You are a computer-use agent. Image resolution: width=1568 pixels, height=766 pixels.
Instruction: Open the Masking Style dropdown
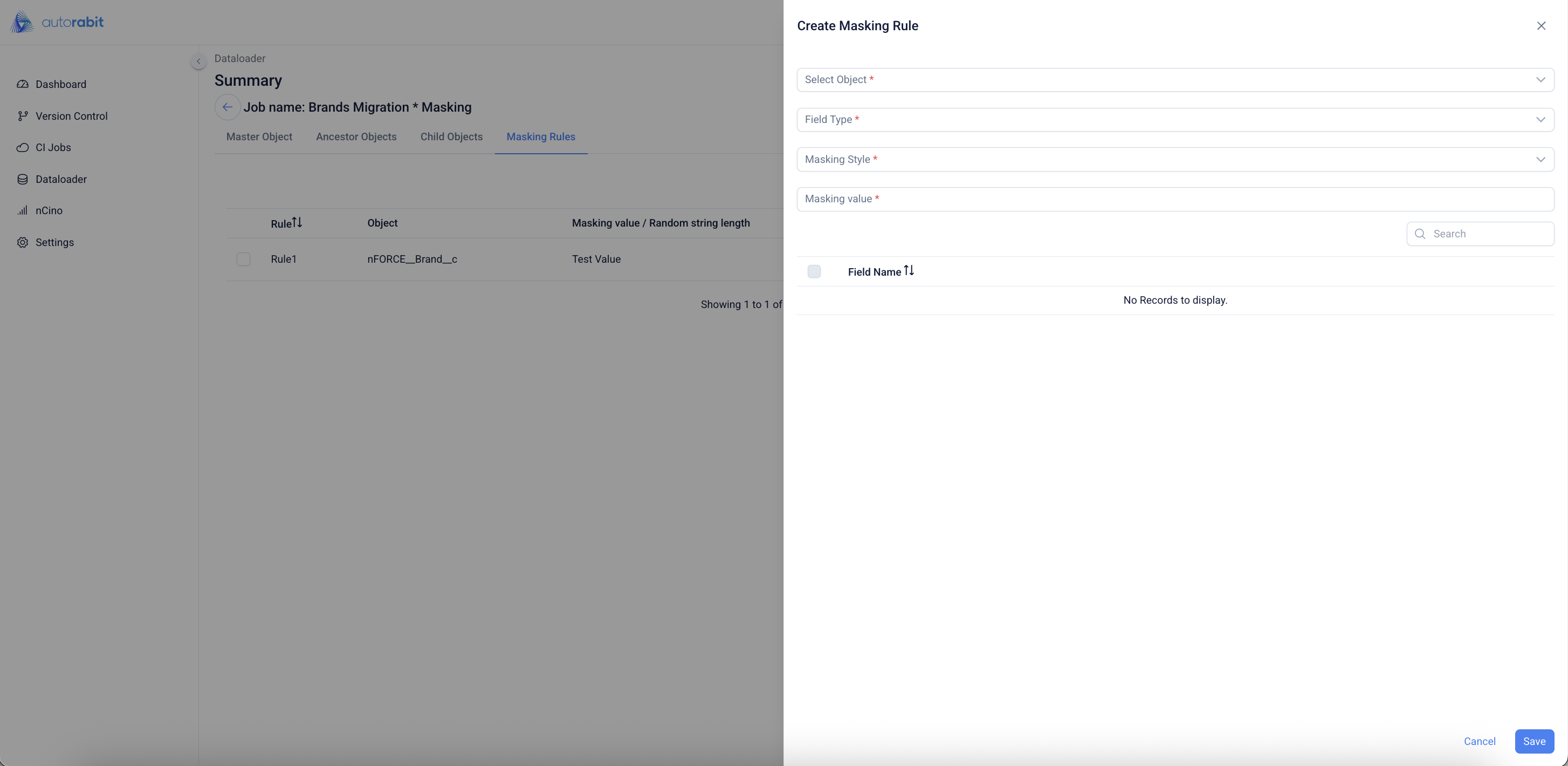pos(1175,160)
